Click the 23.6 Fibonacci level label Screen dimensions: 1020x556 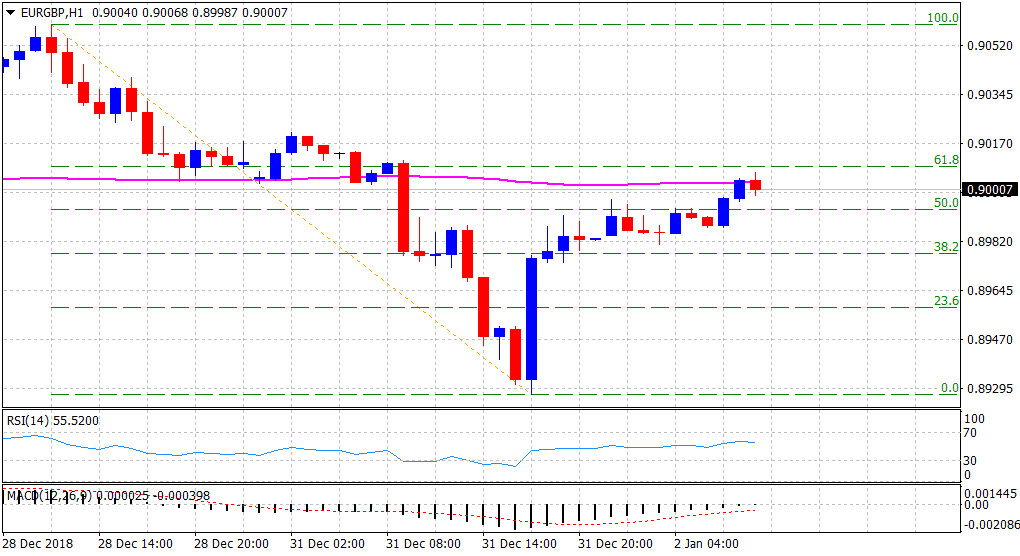(x=945, y=301)
